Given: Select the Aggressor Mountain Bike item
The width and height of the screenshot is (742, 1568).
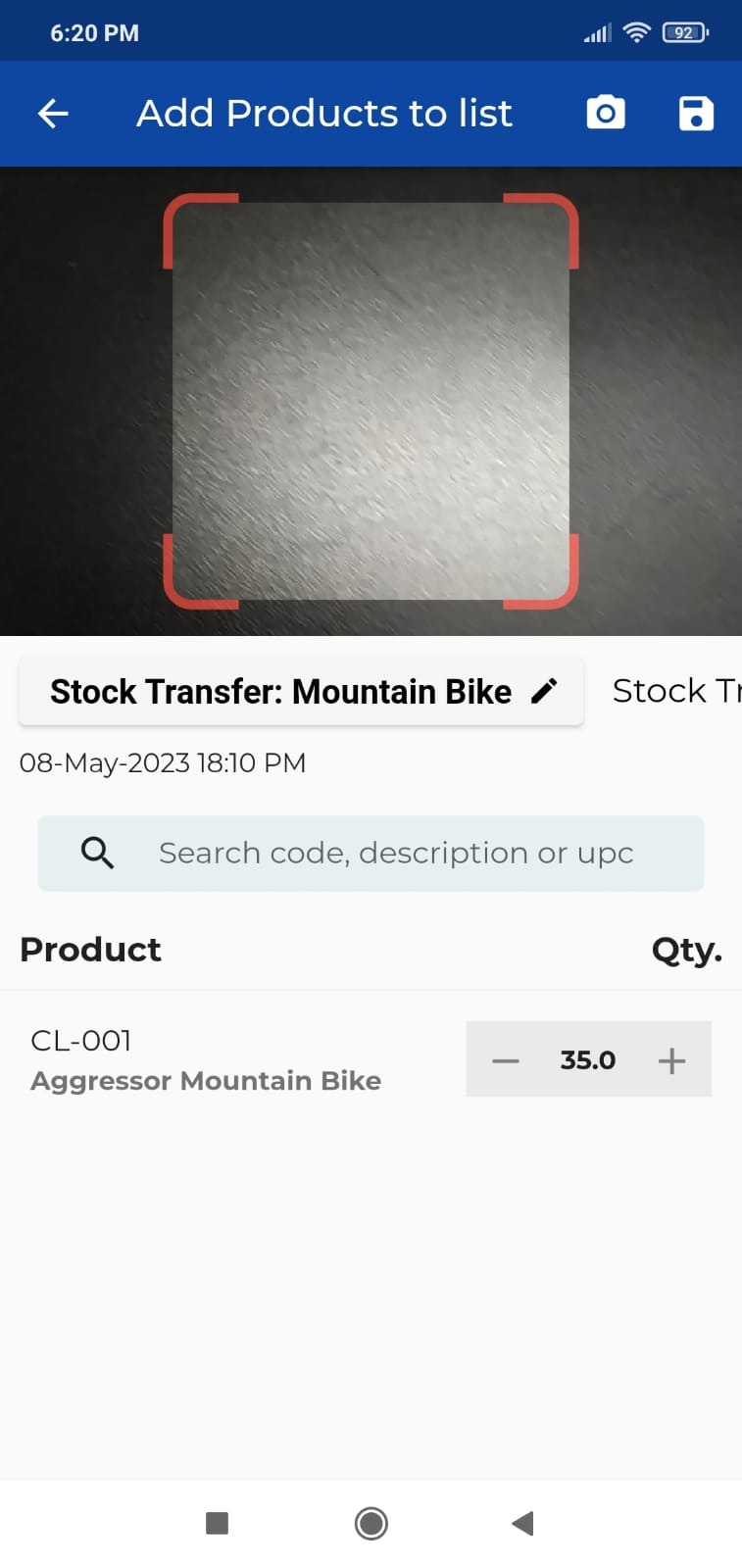Looking at the screenshot, I should [206, 1081].
